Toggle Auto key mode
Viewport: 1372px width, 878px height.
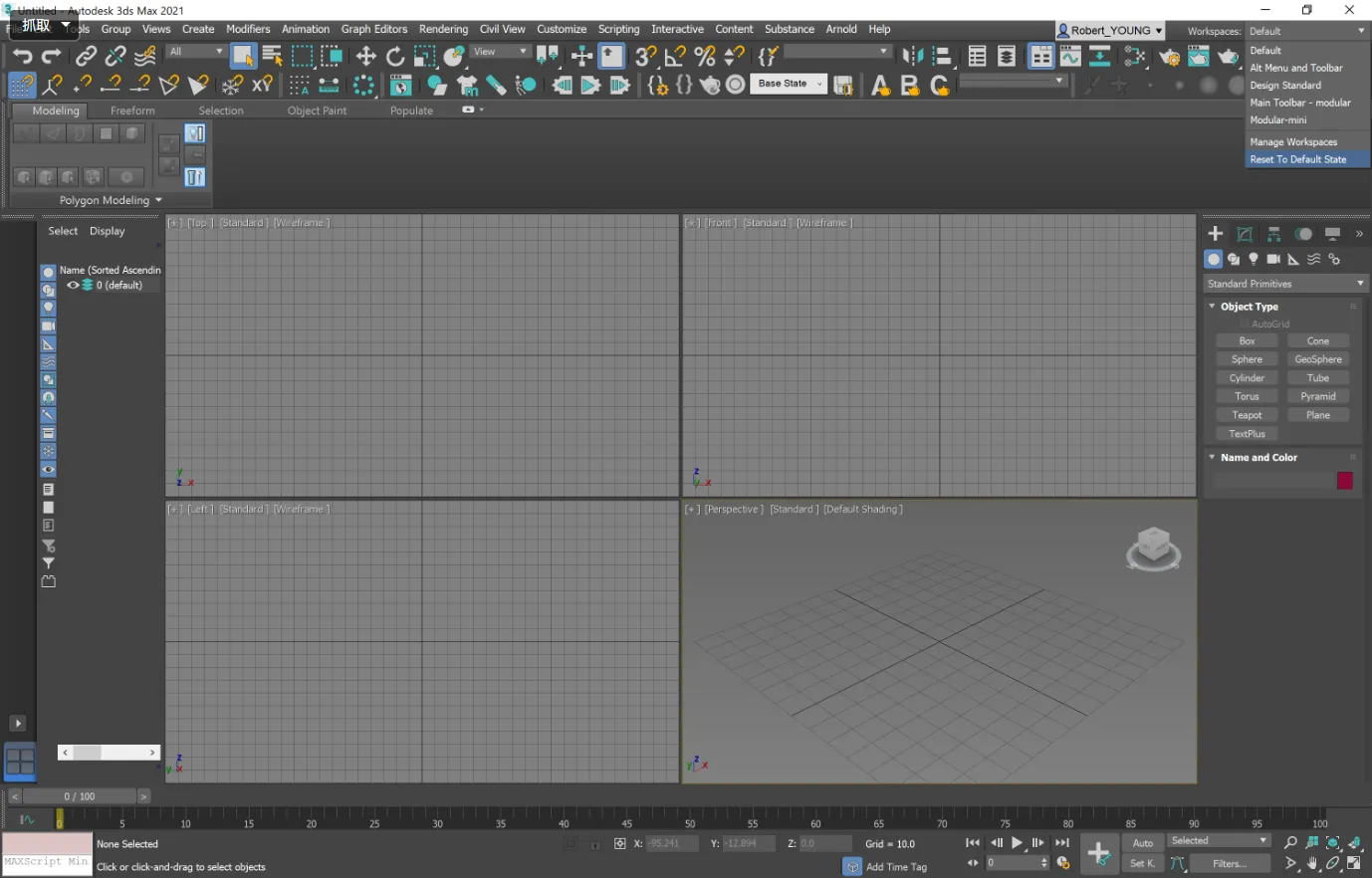click(x=1143, y=843)
